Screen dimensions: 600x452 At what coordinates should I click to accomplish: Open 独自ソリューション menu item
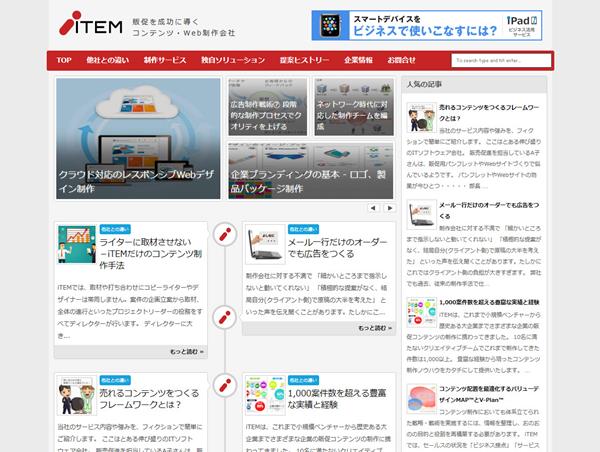tap(233, 60)
